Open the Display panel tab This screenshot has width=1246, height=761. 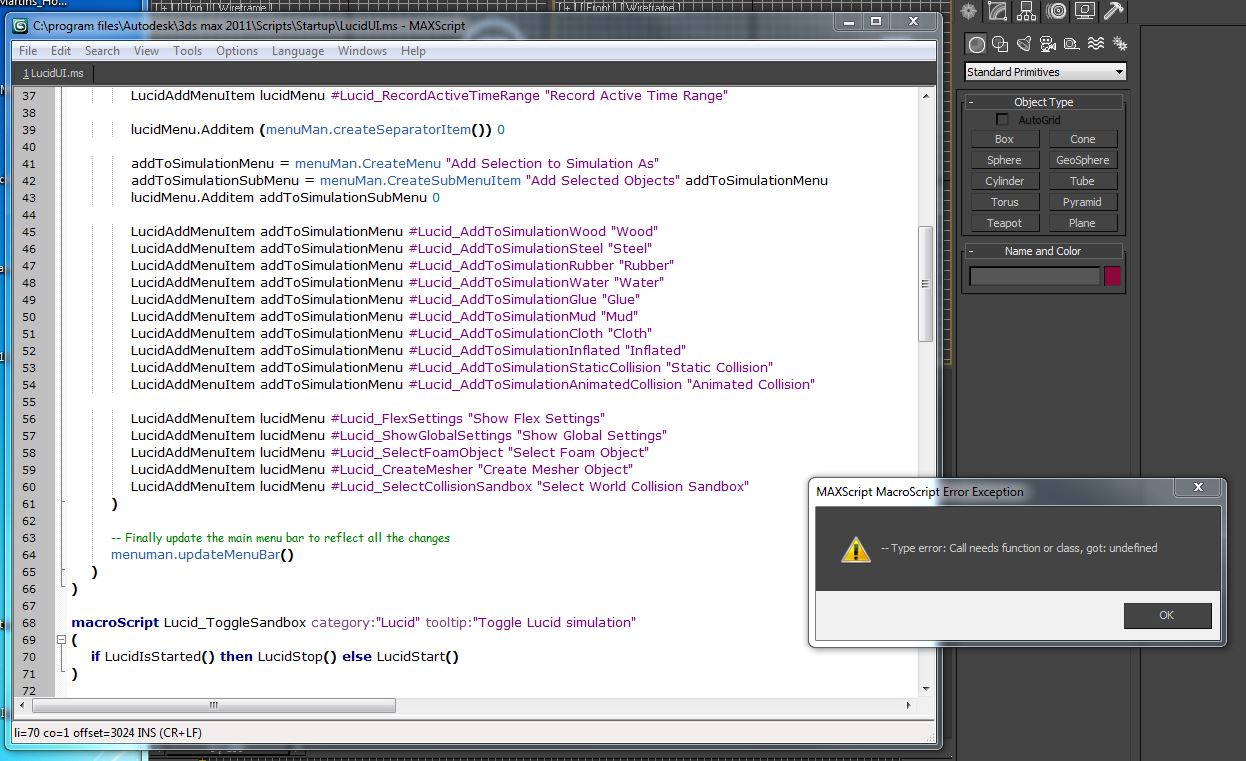click(1085, 12)
